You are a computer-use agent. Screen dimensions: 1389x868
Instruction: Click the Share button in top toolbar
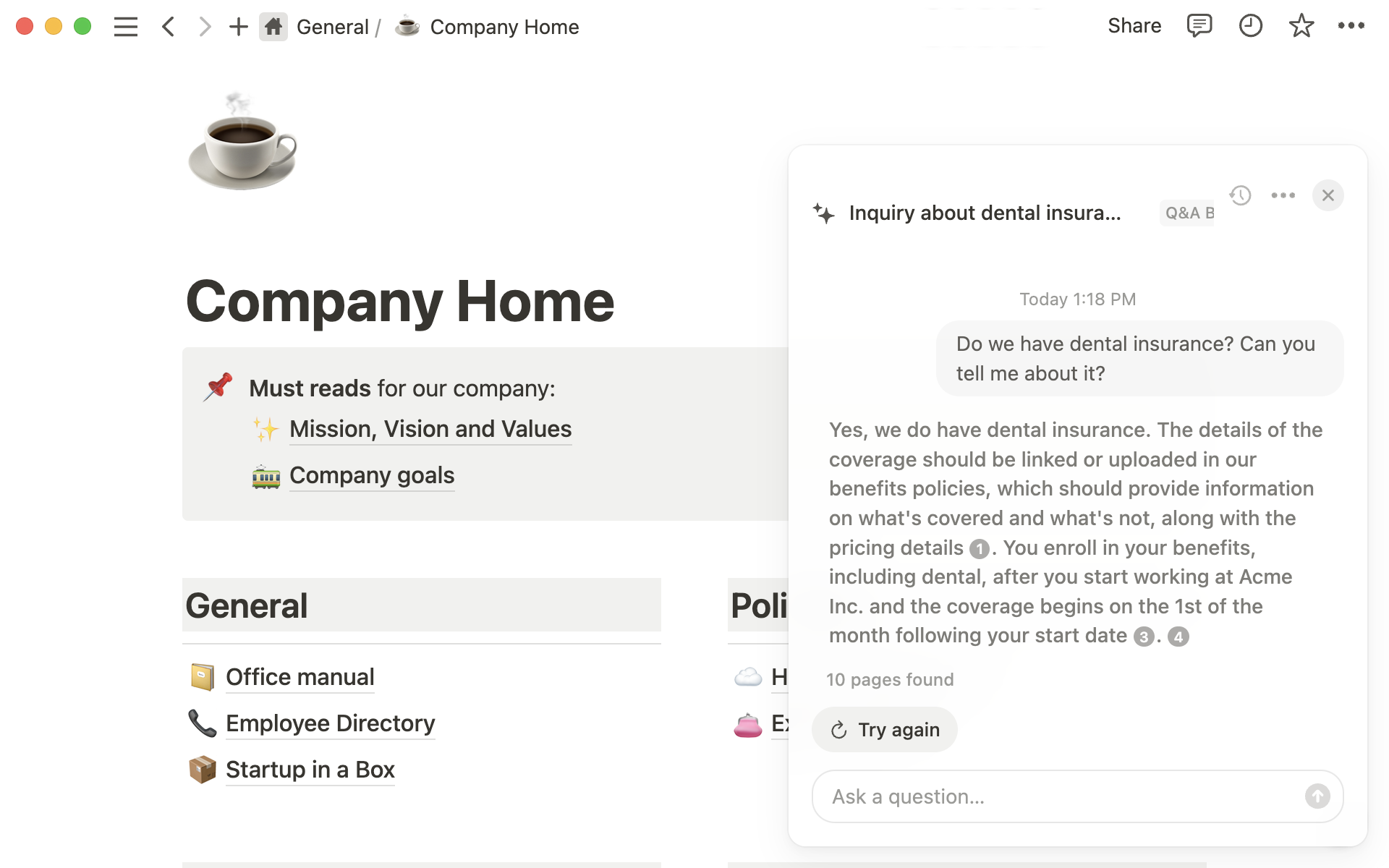[x=1134, y=27]
